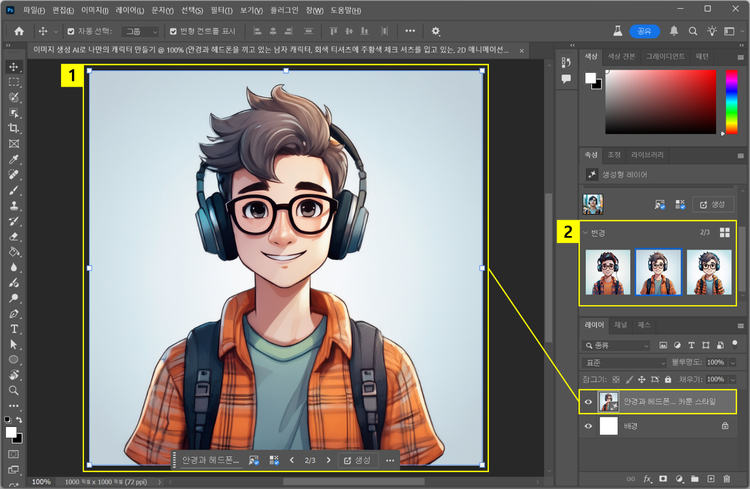Select the Eyedropper tool
This screenshot has width=750, height=489.
[14, 159]
